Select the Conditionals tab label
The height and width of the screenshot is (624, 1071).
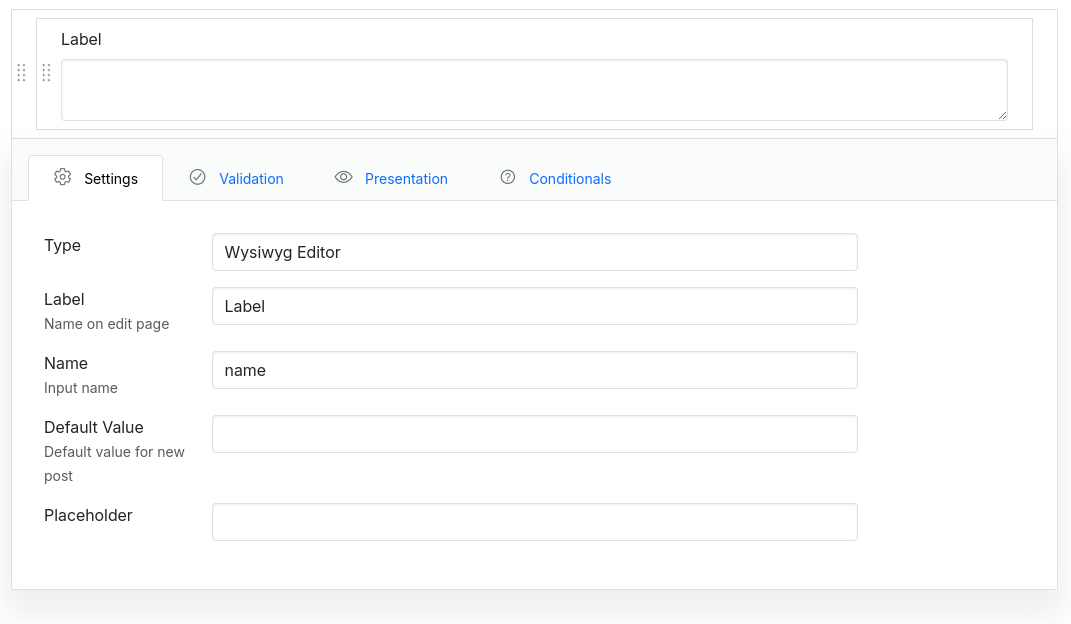[570, 179]
